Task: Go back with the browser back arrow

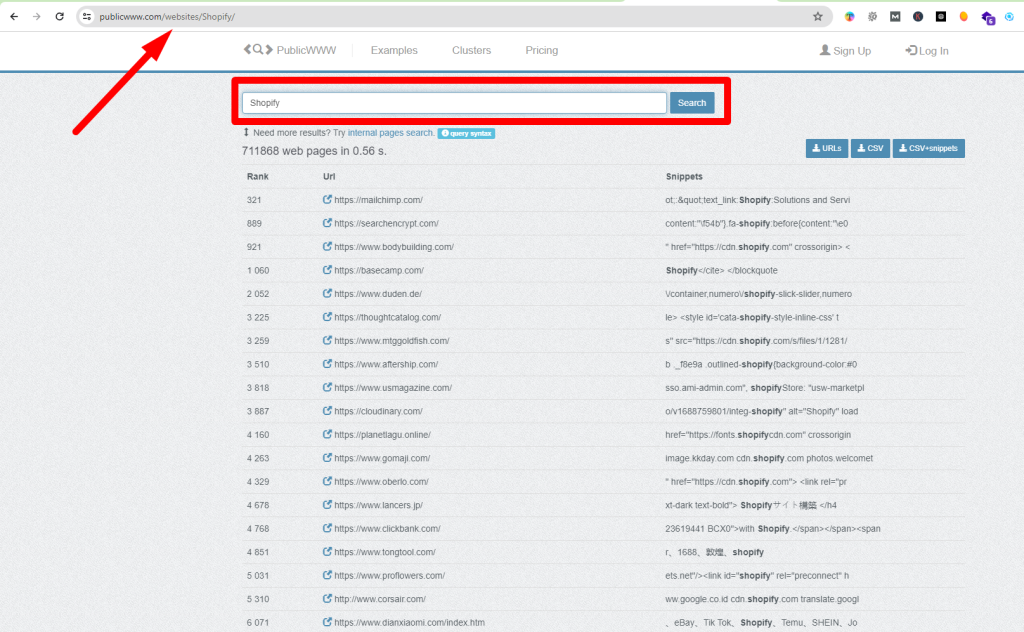Action: tap(14, 16)
